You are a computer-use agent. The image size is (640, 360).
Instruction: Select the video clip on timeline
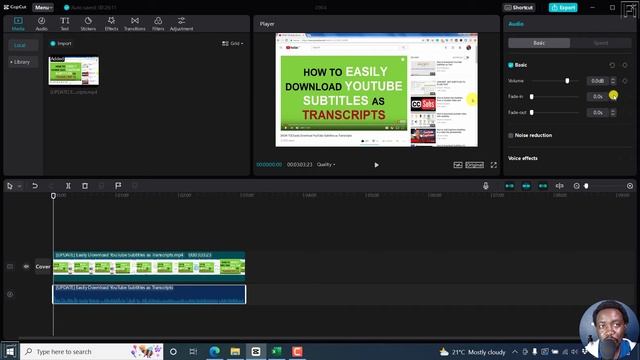(149, 266)
